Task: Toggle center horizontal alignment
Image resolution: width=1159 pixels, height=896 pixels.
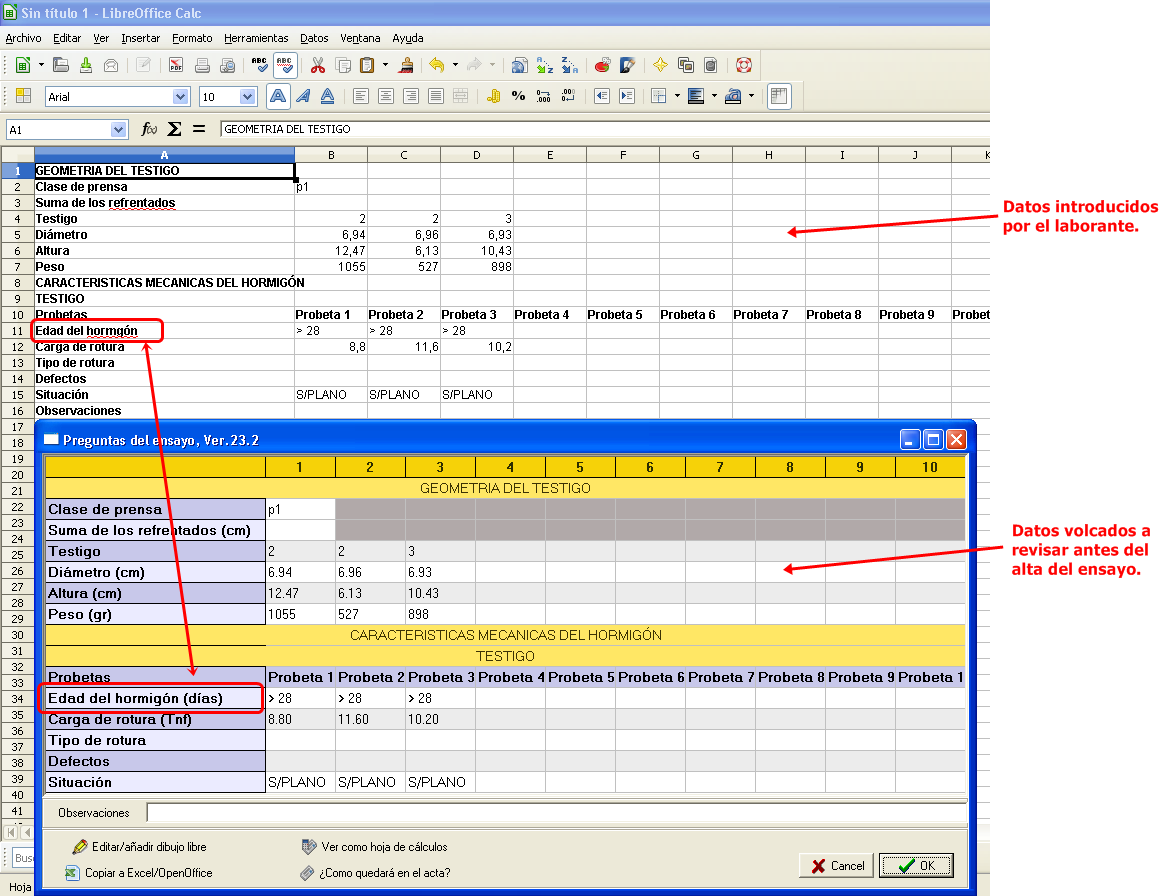Action: pos(385,97)
